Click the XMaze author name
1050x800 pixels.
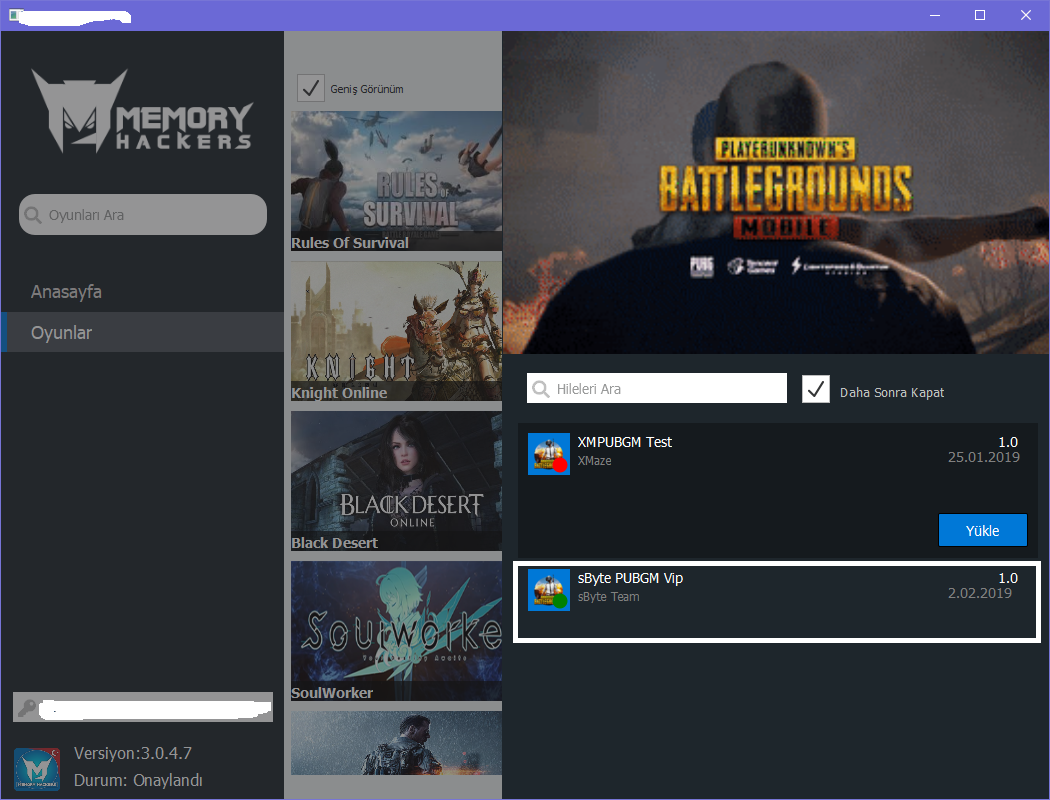click(595, 461)
